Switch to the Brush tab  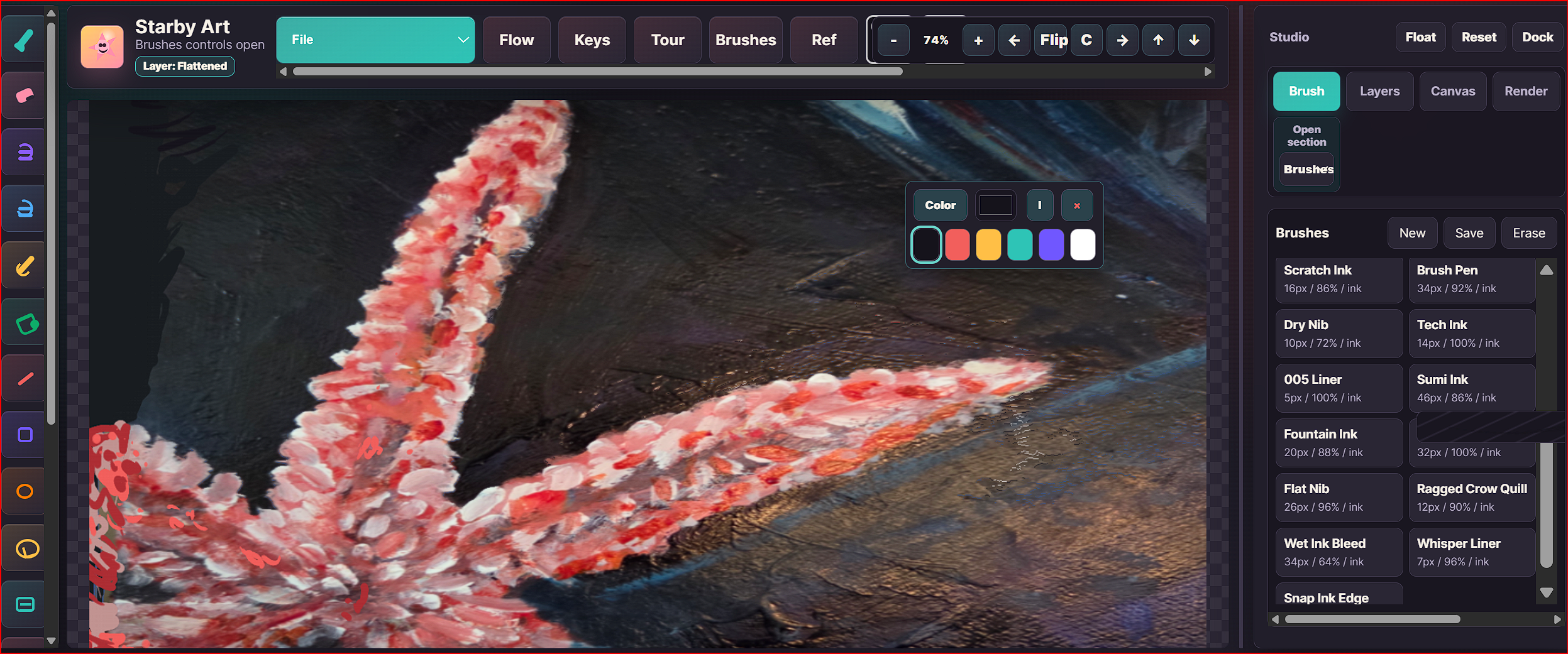tap(1306, 91)
